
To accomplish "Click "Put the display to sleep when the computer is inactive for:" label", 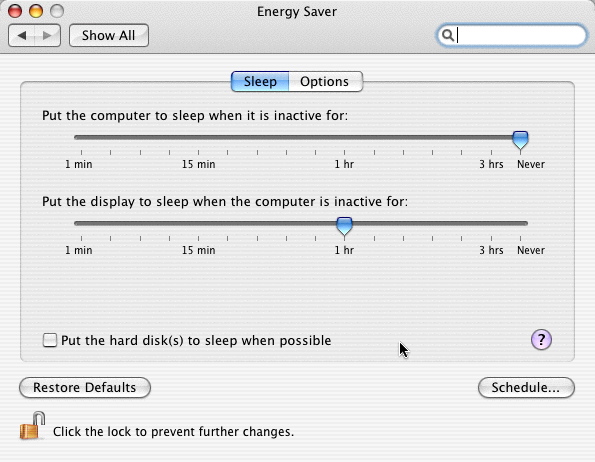I will click(x=225, y=201).
